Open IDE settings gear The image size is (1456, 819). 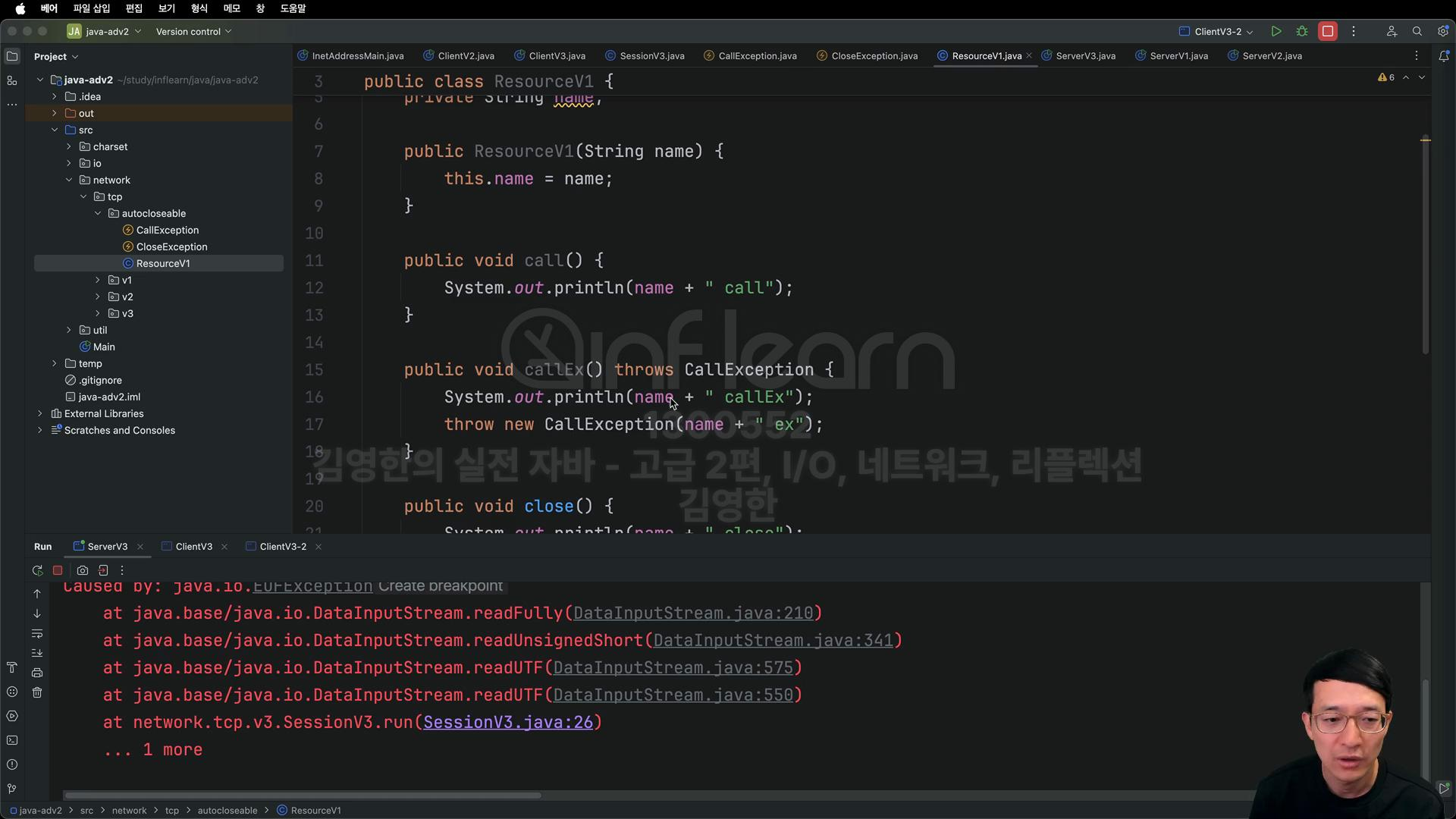pyautogui.click(x=1443, y=31)
